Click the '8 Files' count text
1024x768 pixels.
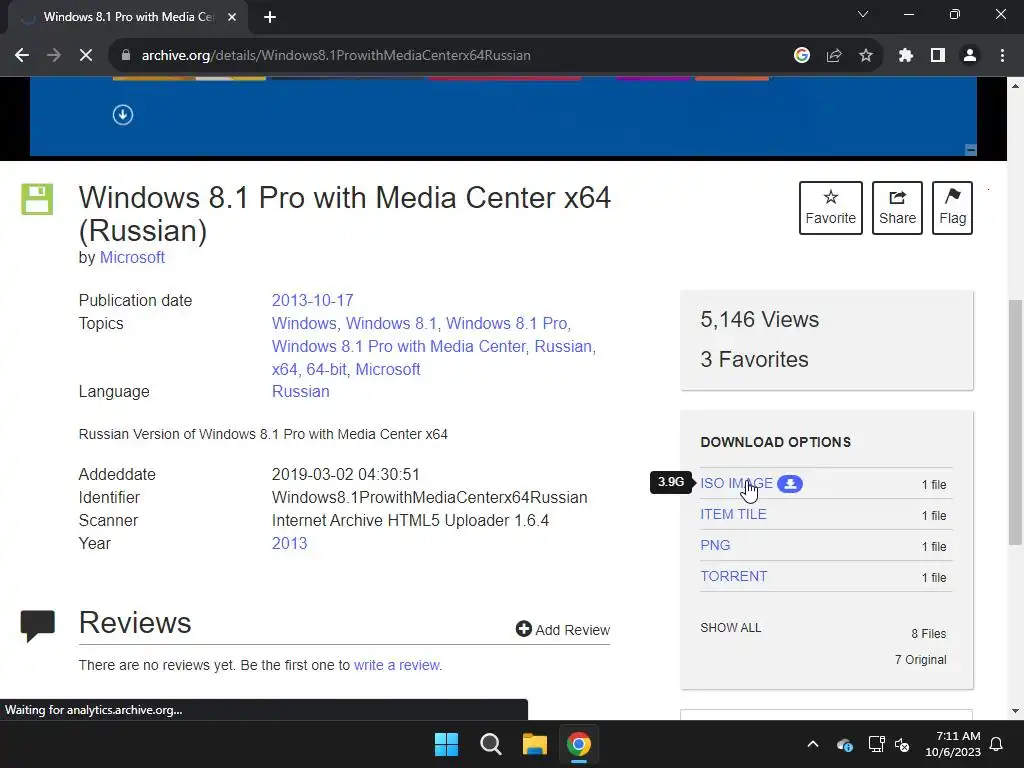(x=929, y=633)
